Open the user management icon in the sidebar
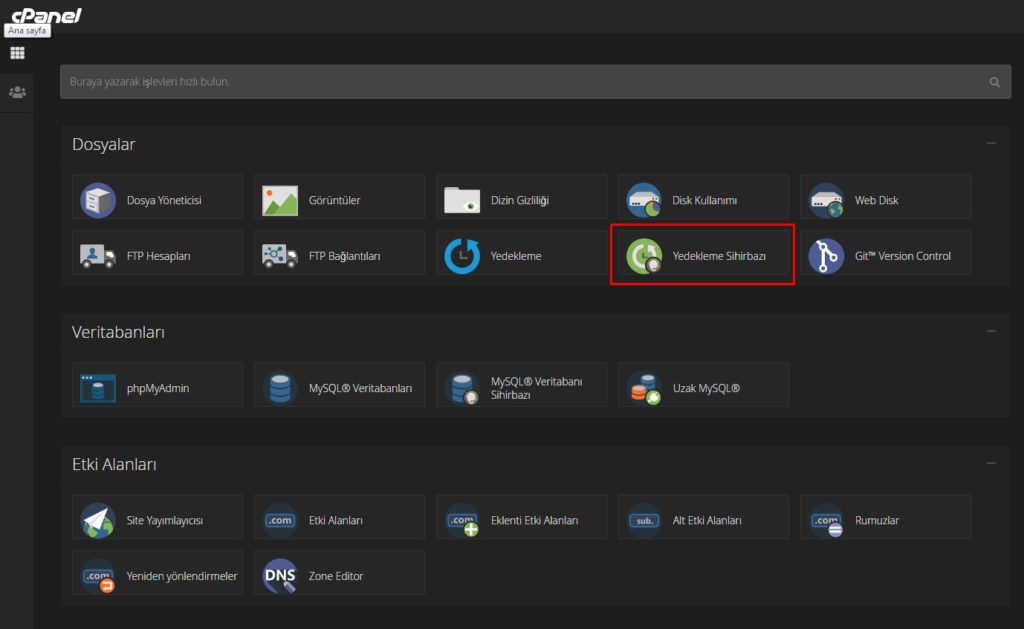1024x629 pixels. point(18,92)
